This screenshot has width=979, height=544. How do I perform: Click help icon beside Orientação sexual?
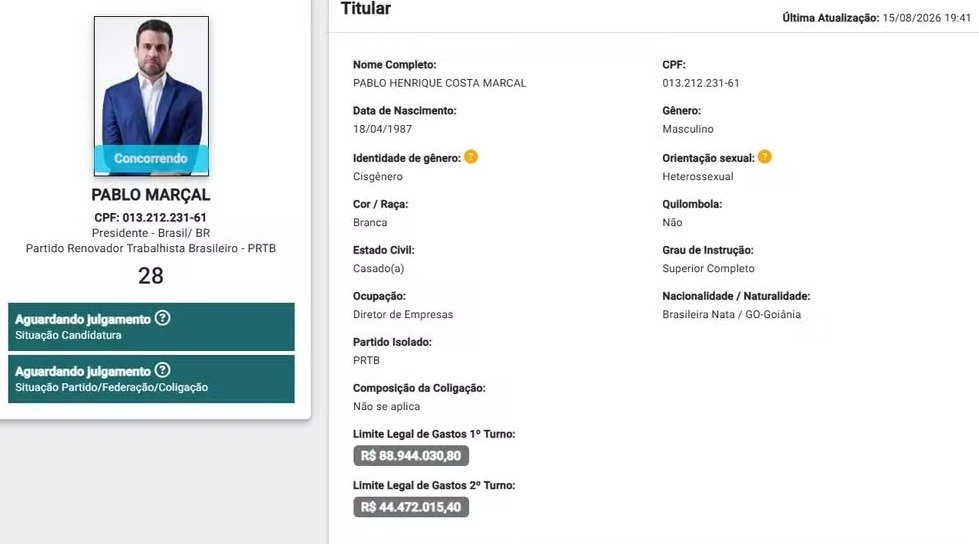click(765, 157)
